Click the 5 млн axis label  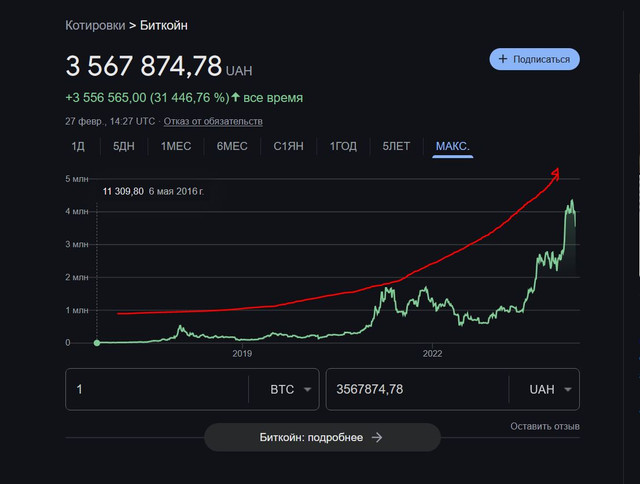(77, 179)
